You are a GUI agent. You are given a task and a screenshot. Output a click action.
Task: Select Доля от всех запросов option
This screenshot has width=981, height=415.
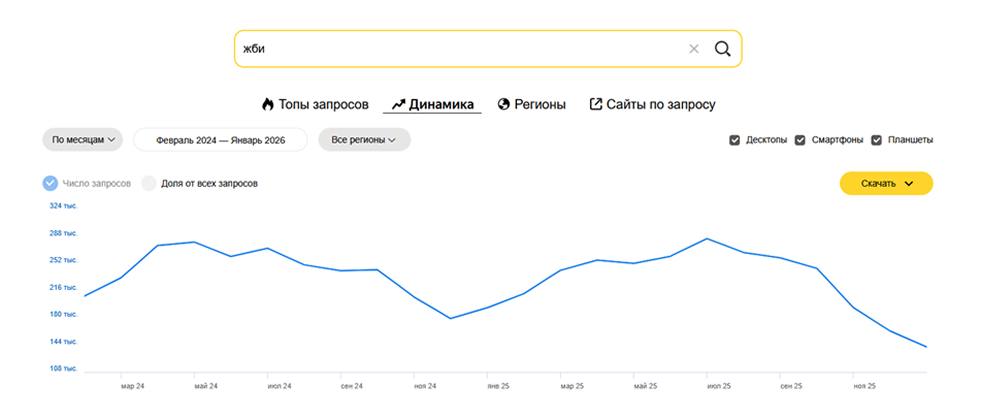click(150, 184)
